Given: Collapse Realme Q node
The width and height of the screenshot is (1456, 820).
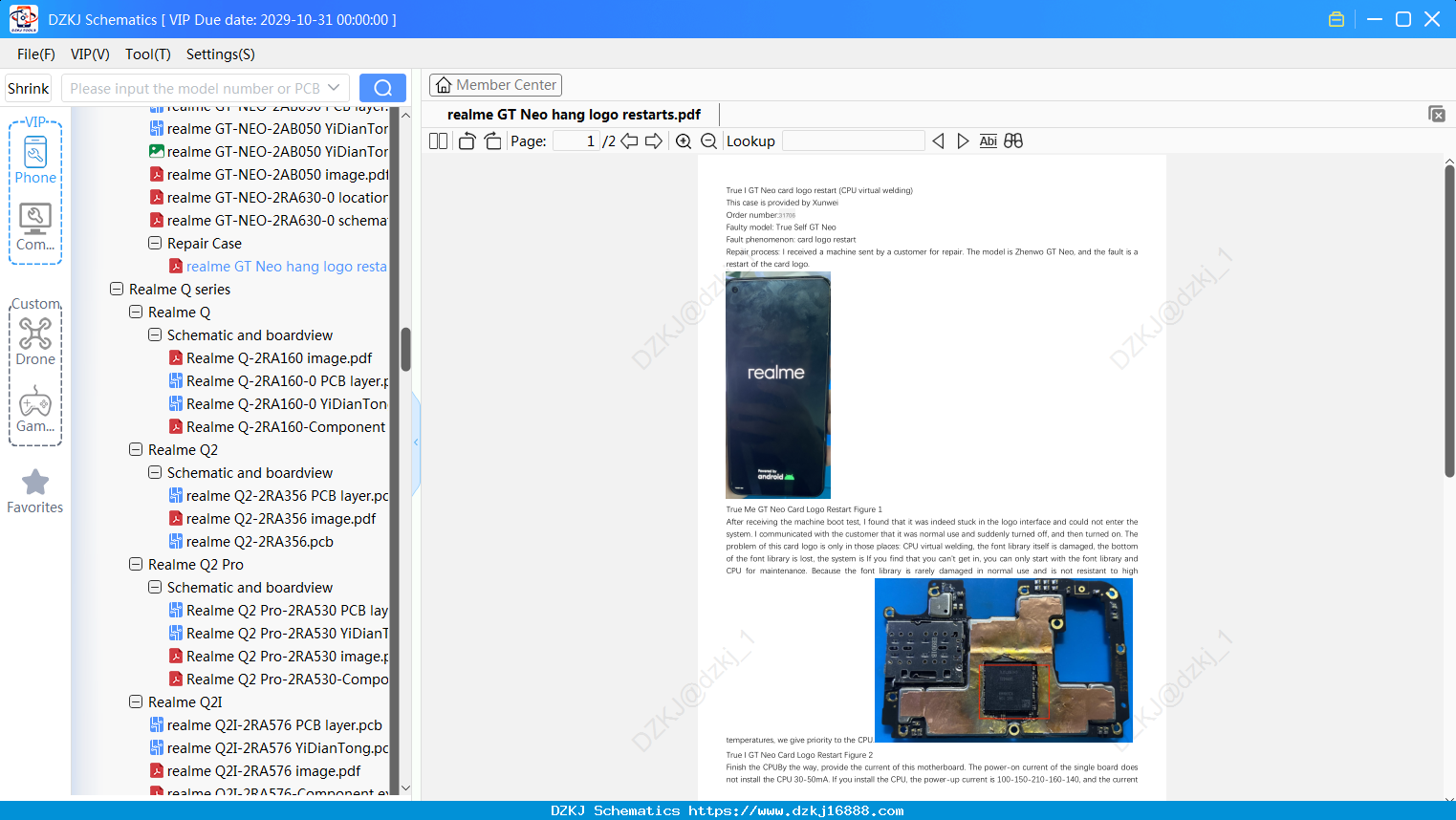Looking at the screenshot, I should click(136, 313).
